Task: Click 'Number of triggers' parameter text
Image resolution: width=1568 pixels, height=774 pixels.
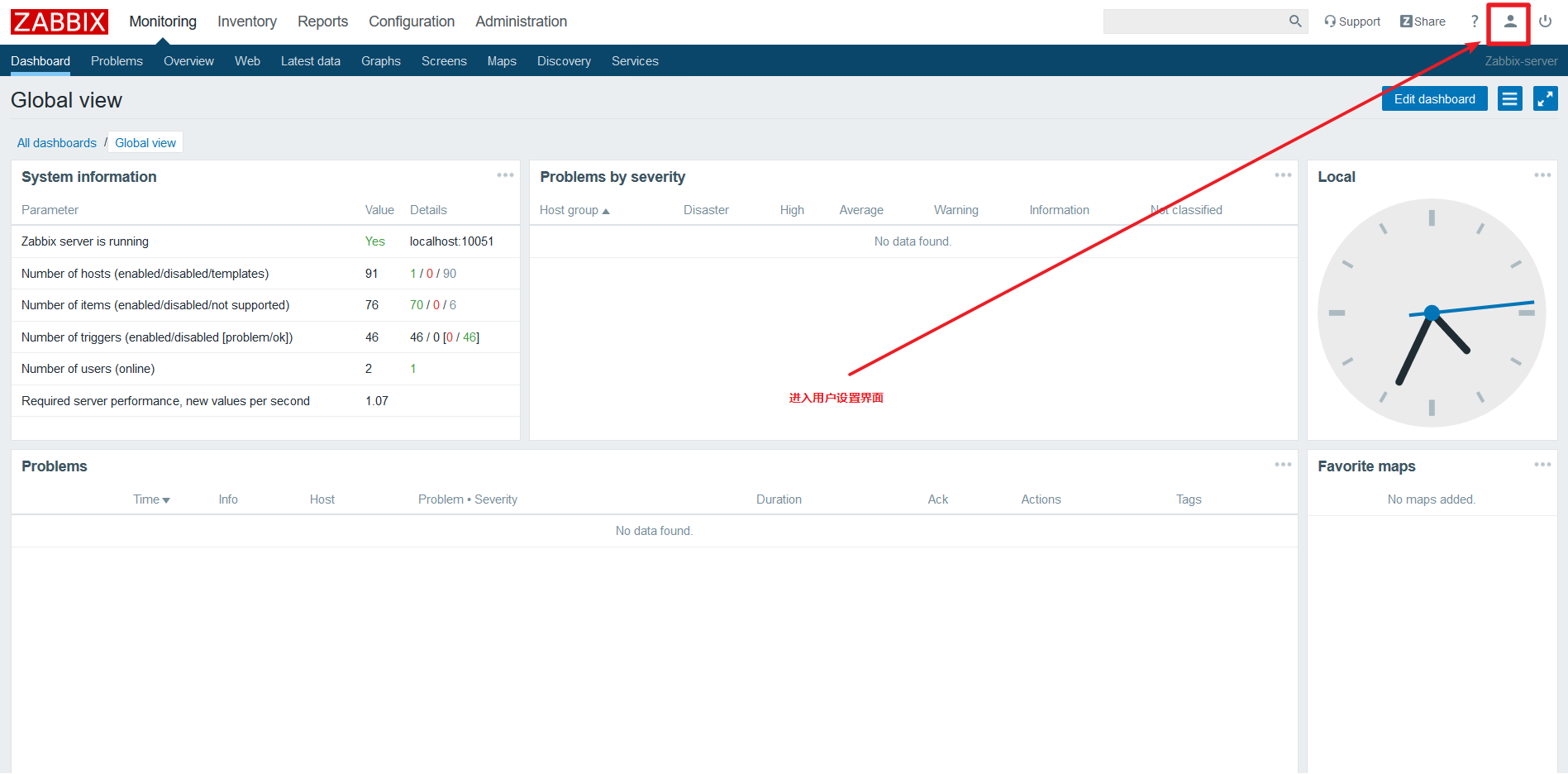Action: coord(157,337)
